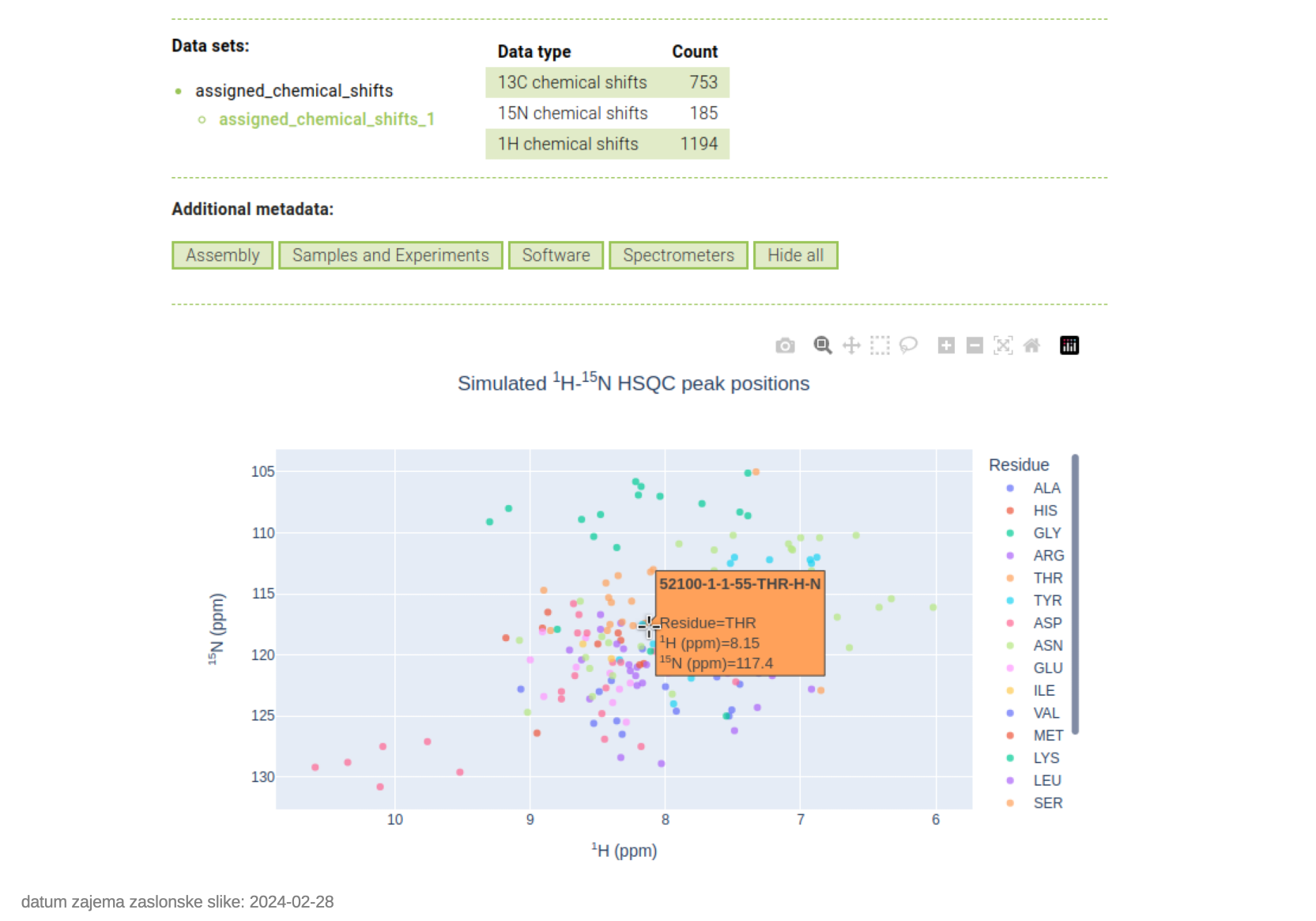Toggle ASN residue in legend

point(1034,646)
